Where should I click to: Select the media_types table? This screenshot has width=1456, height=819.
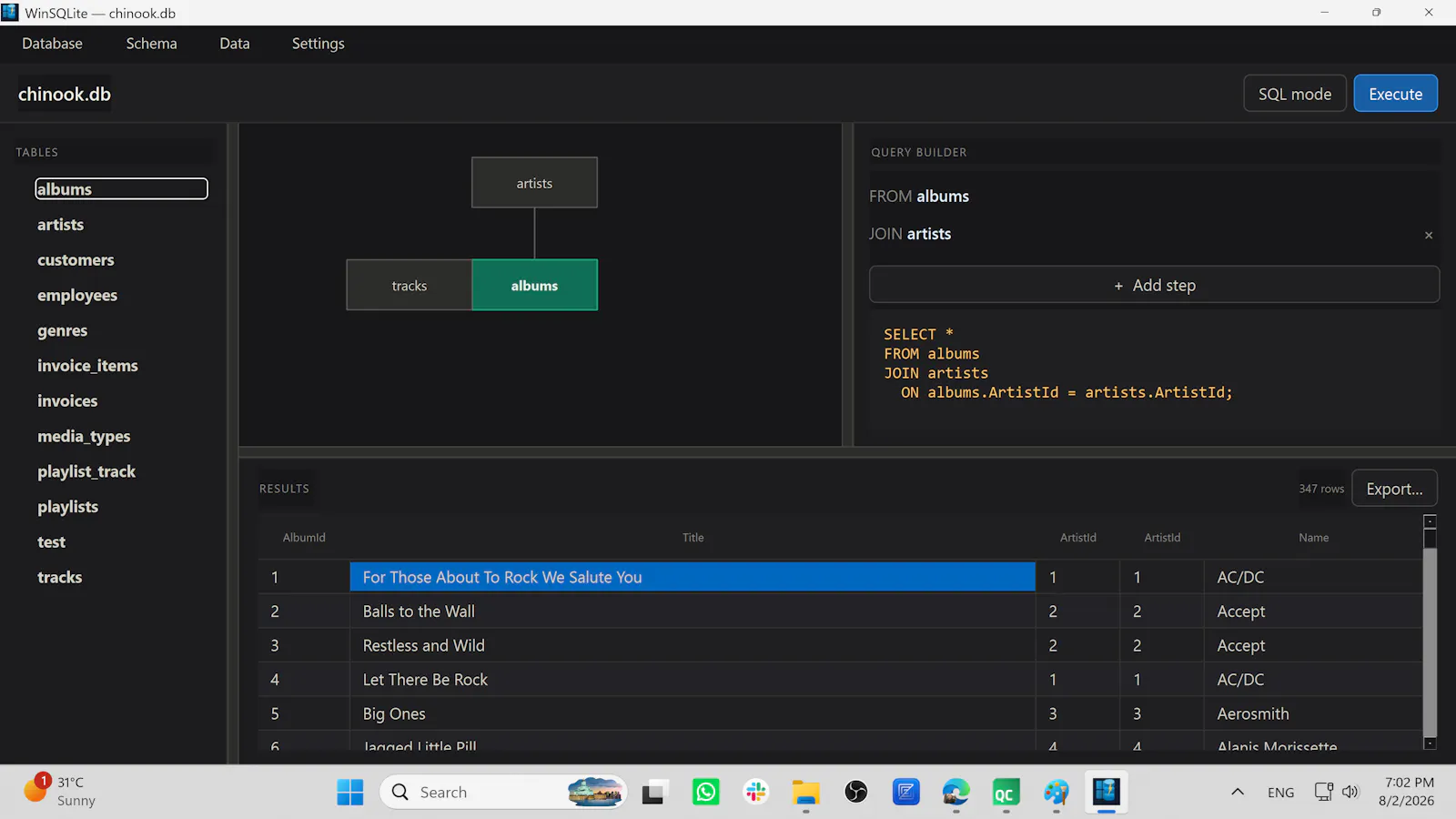[84, 437]
